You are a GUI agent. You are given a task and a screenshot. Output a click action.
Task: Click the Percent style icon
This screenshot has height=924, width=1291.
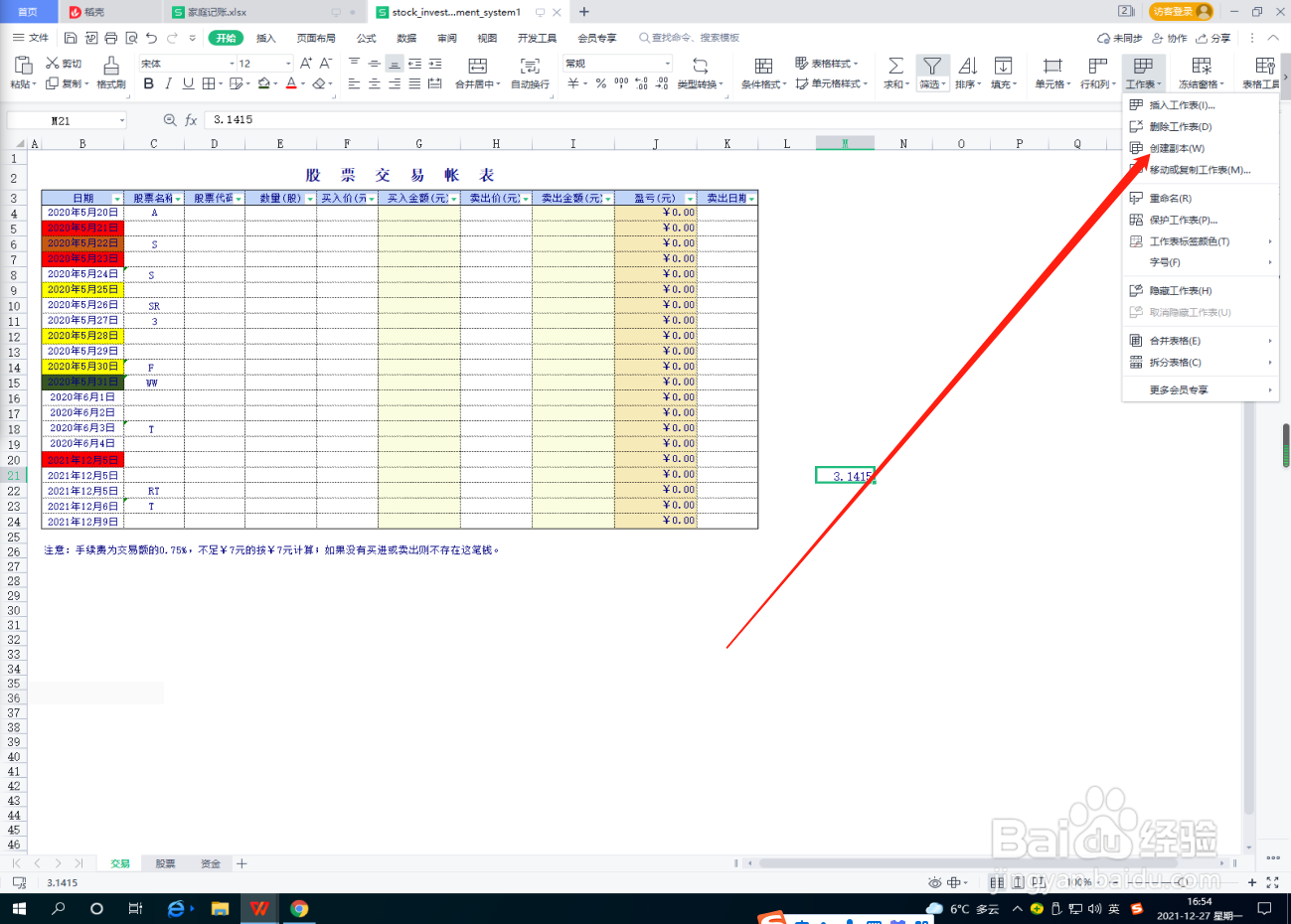[x=601, y=83]
